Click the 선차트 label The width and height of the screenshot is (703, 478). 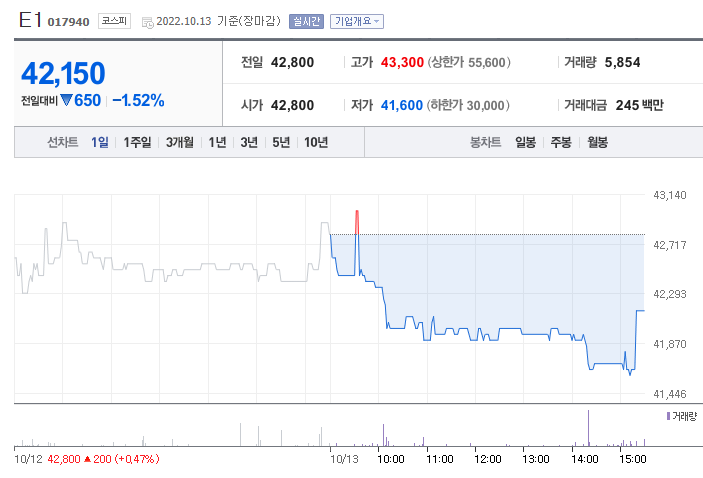click(63, 142)
